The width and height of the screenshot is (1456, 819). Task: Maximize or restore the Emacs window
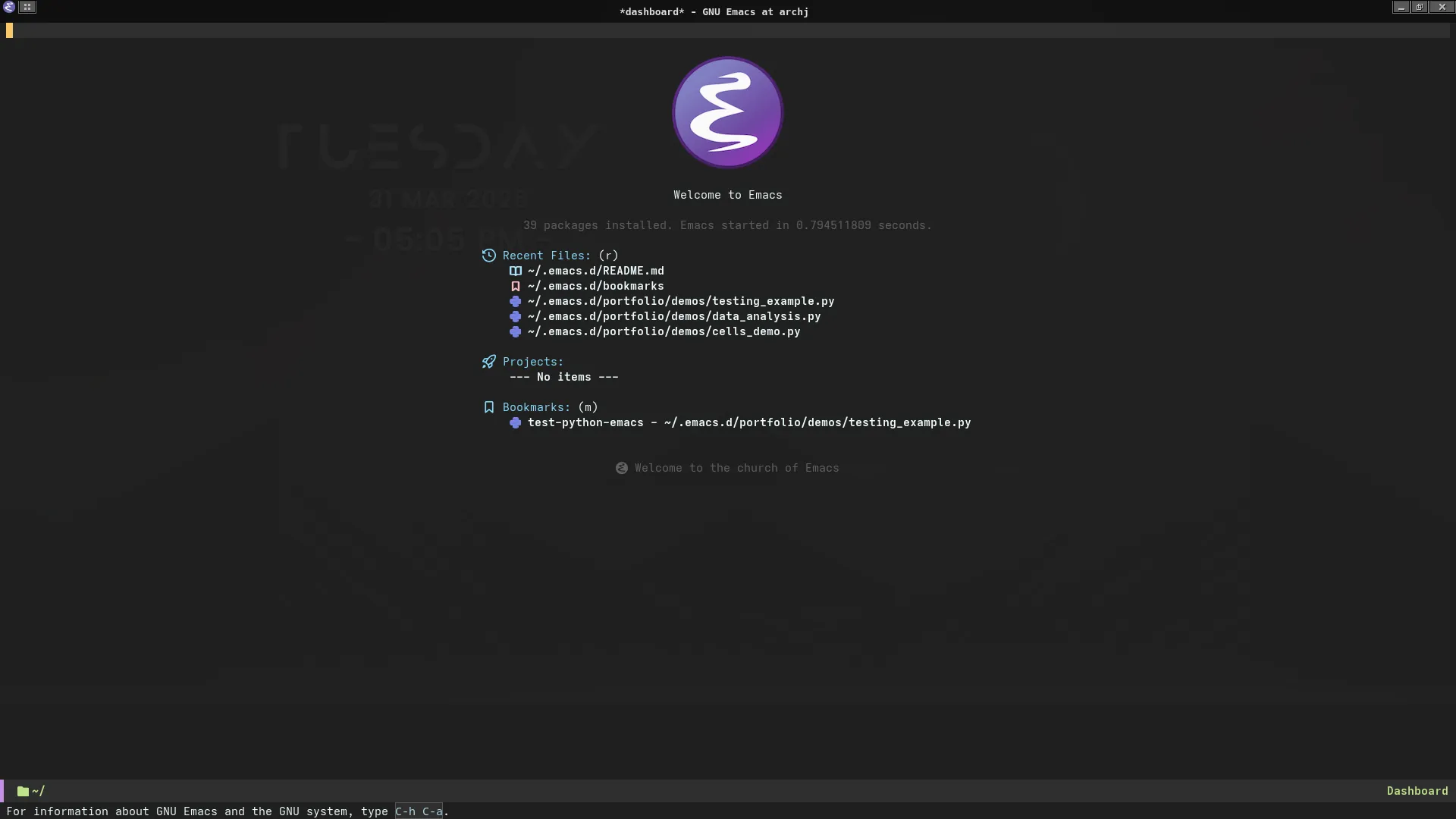point(1420,7)
